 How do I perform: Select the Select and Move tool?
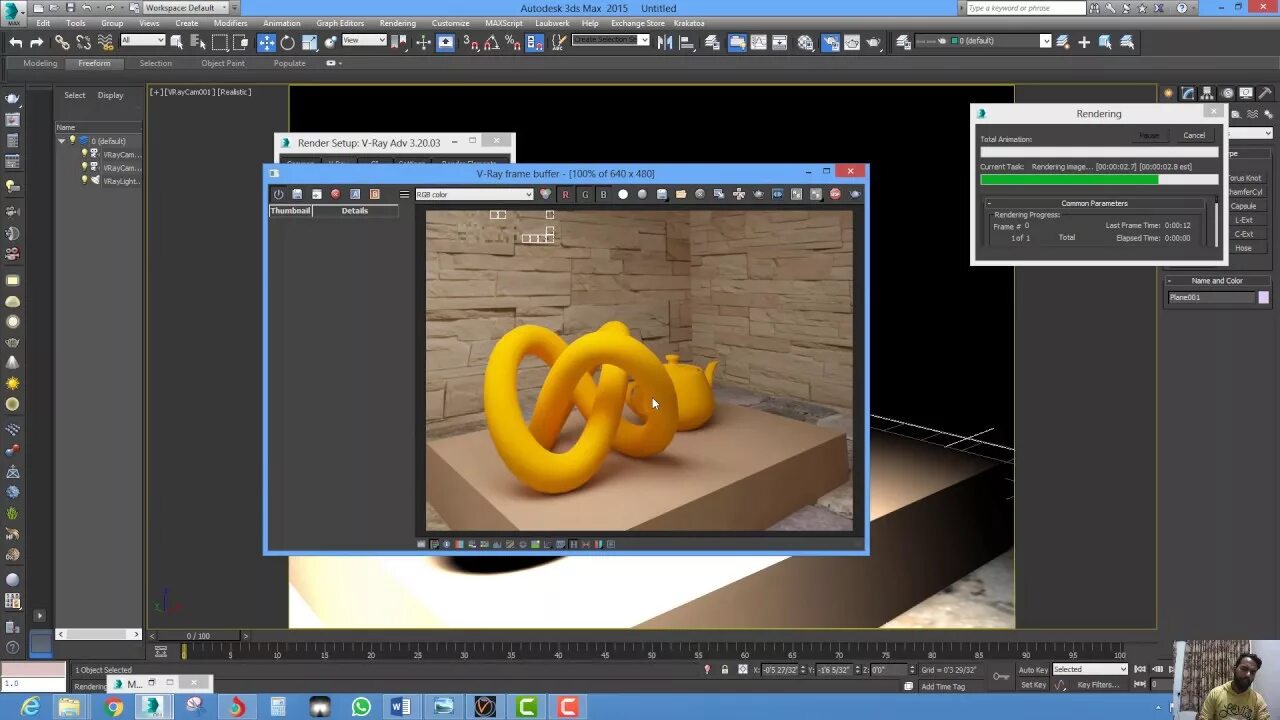[x=266, y=42]
